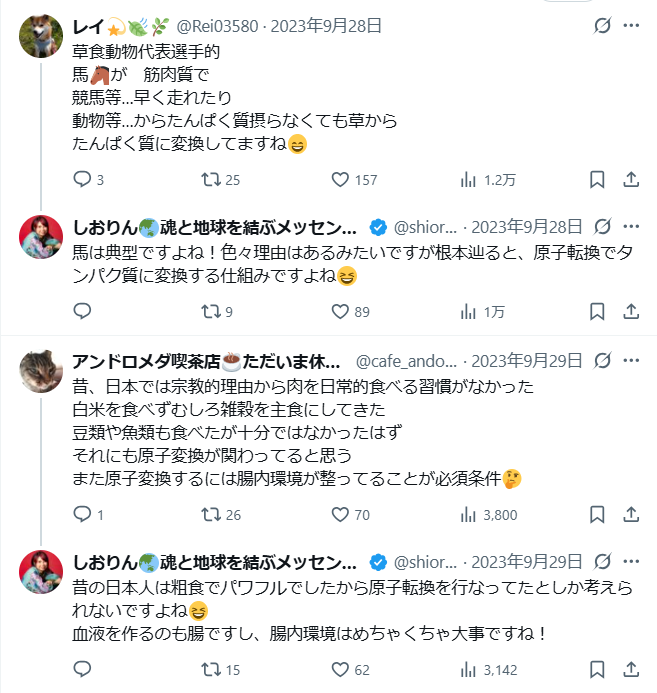
Task: Like アンドロメダ喫茶店's tweet with 70 likes
Action: pyautogui.click(x=340, y=515)
